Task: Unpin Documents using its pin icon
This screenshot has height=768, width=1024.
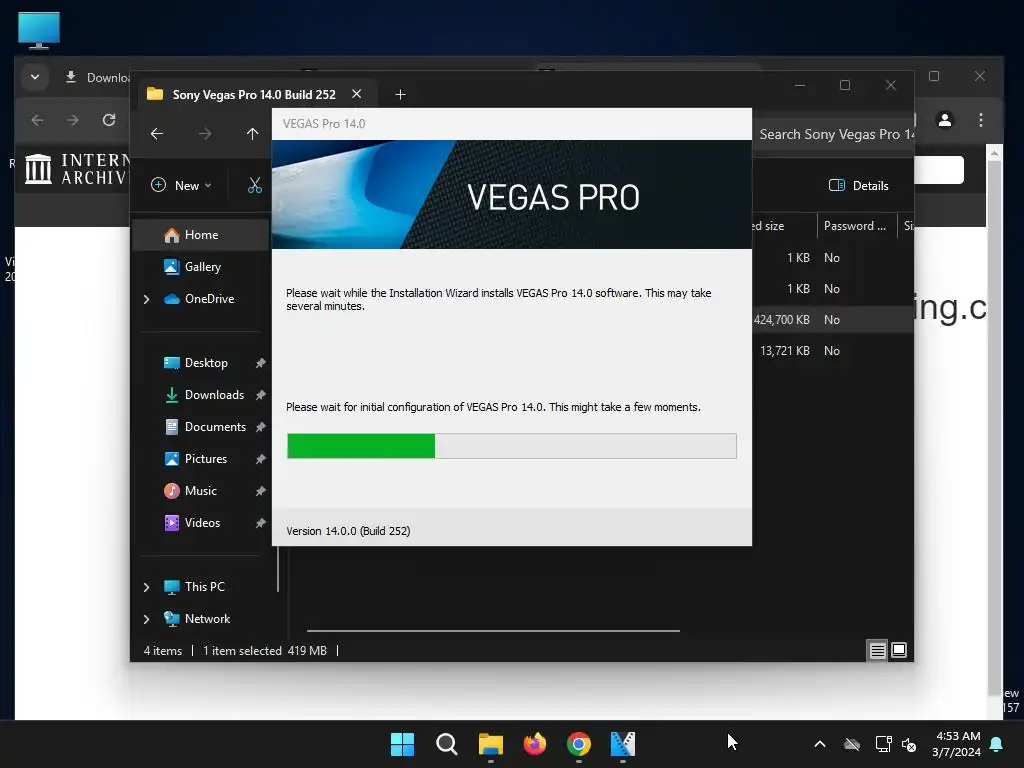Action: click(x=260, y=427)
